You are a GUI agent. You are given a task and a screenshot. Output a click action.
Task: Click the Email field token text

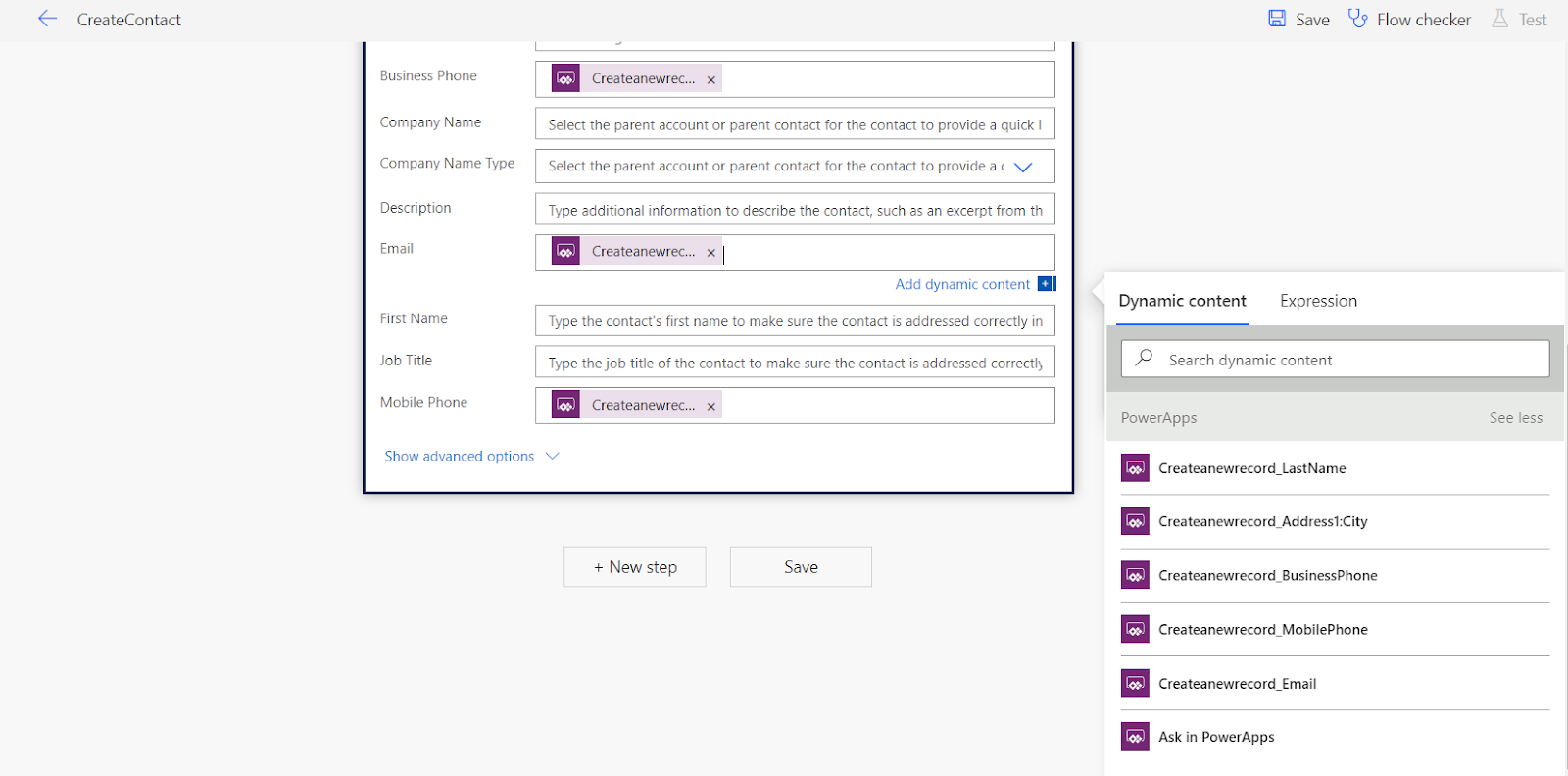pos(643,252)
